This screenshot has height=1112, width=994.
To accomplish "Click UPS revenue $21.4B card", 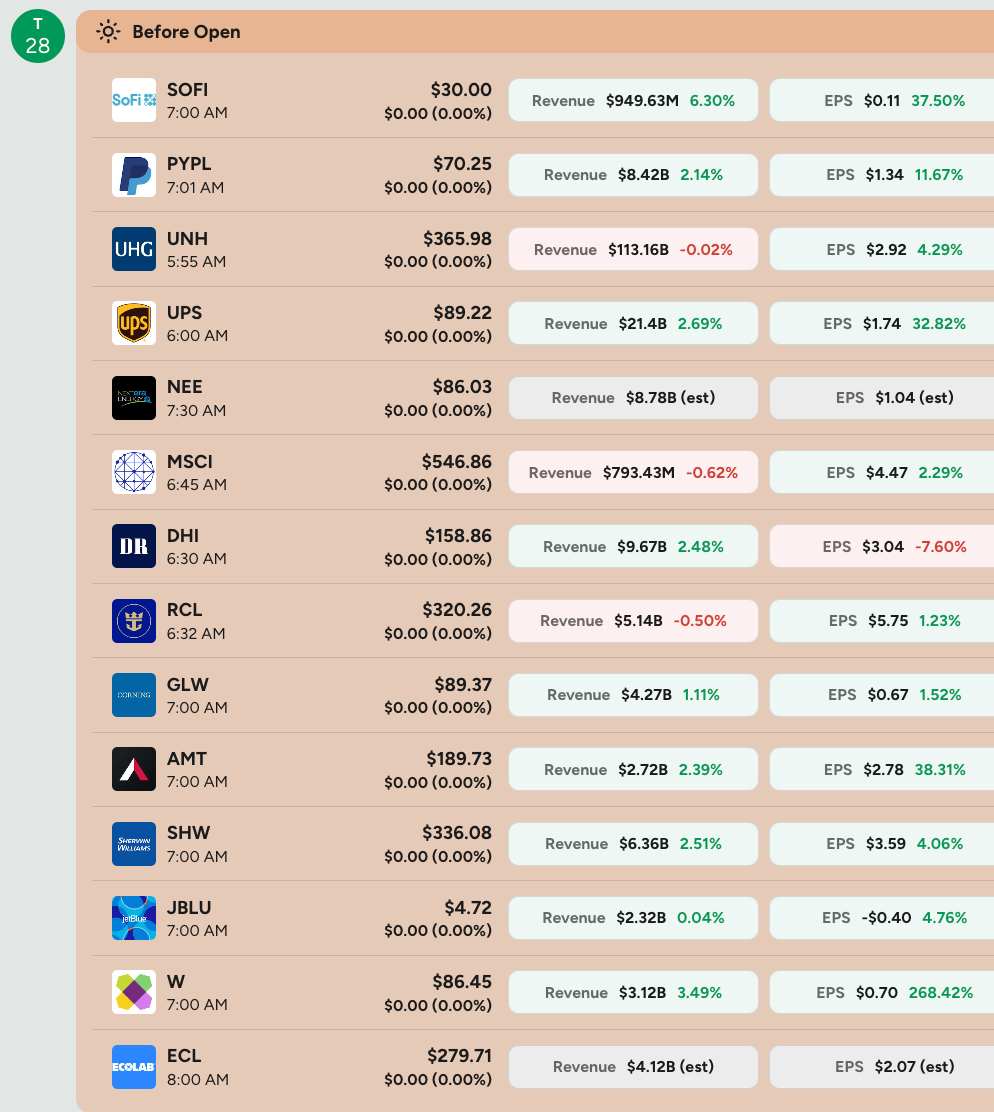I will (x=633, y=323).
